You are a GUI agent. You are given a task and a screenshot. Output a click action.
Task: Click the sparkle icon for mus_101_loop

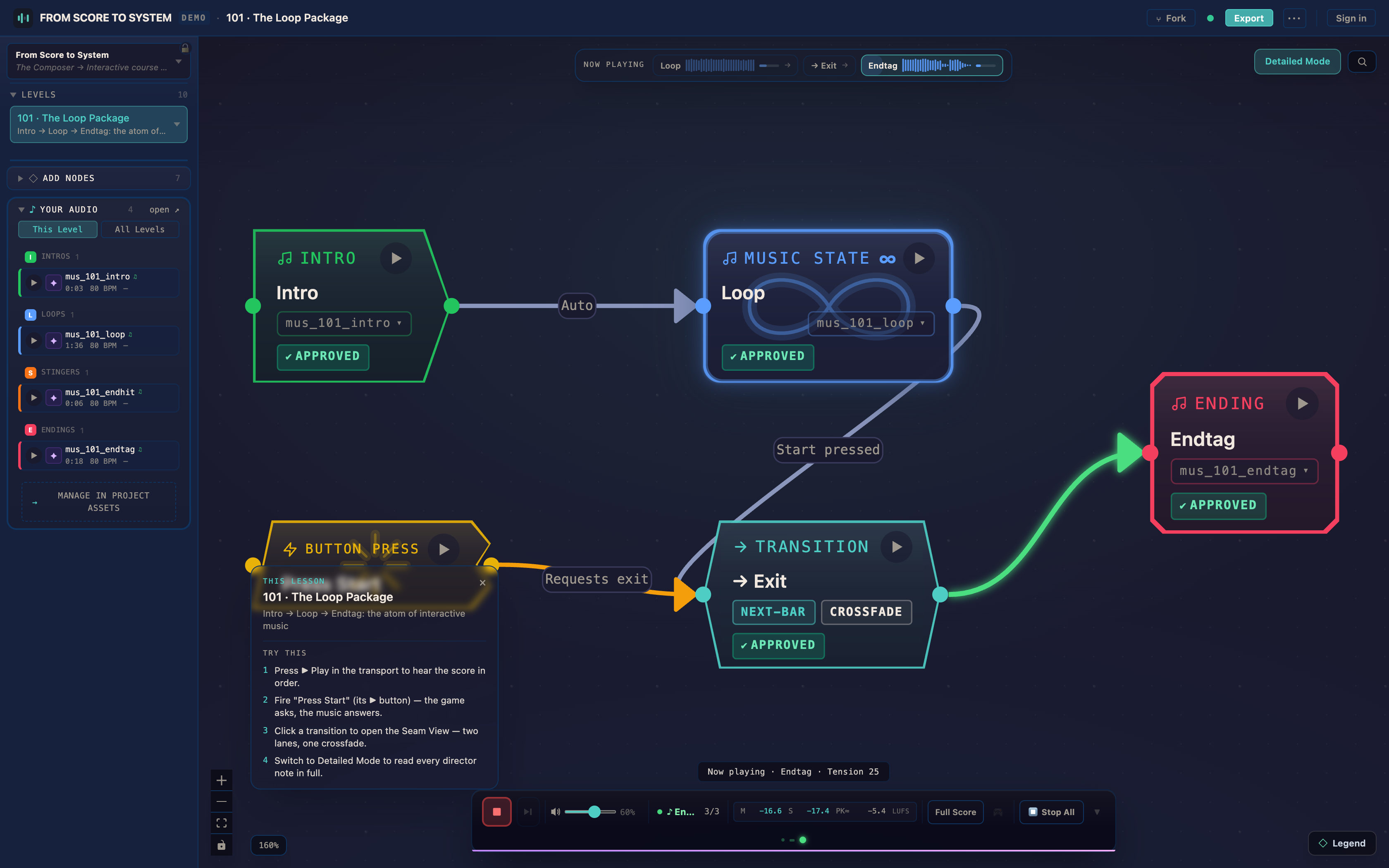pos(53,341)
